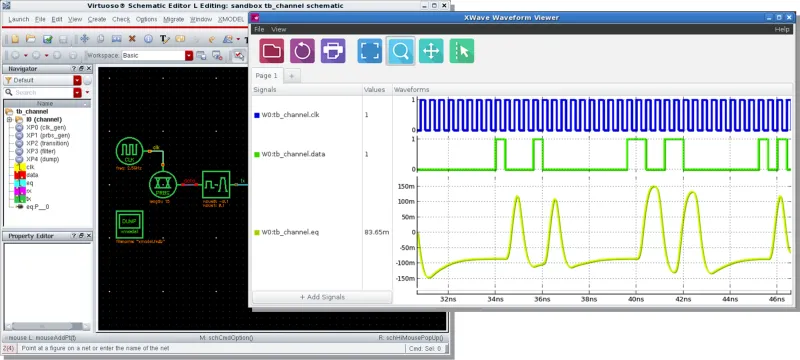
Task: Click the small red arrow after Search box
Action: [87, 92]
